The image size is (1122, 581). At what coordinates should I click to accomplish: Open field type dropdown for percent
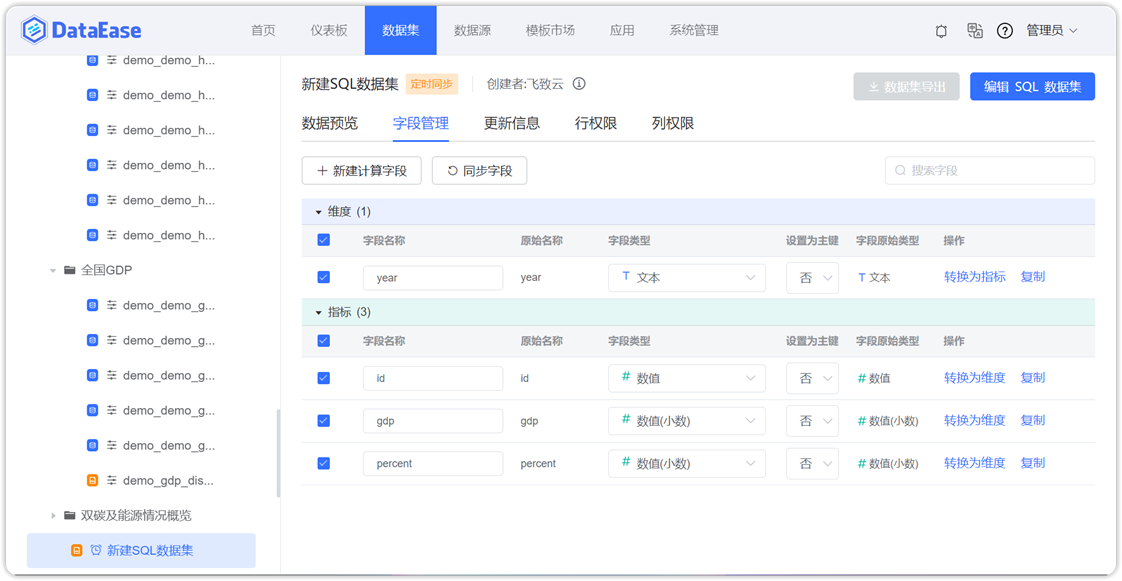[x=687, y=464]
